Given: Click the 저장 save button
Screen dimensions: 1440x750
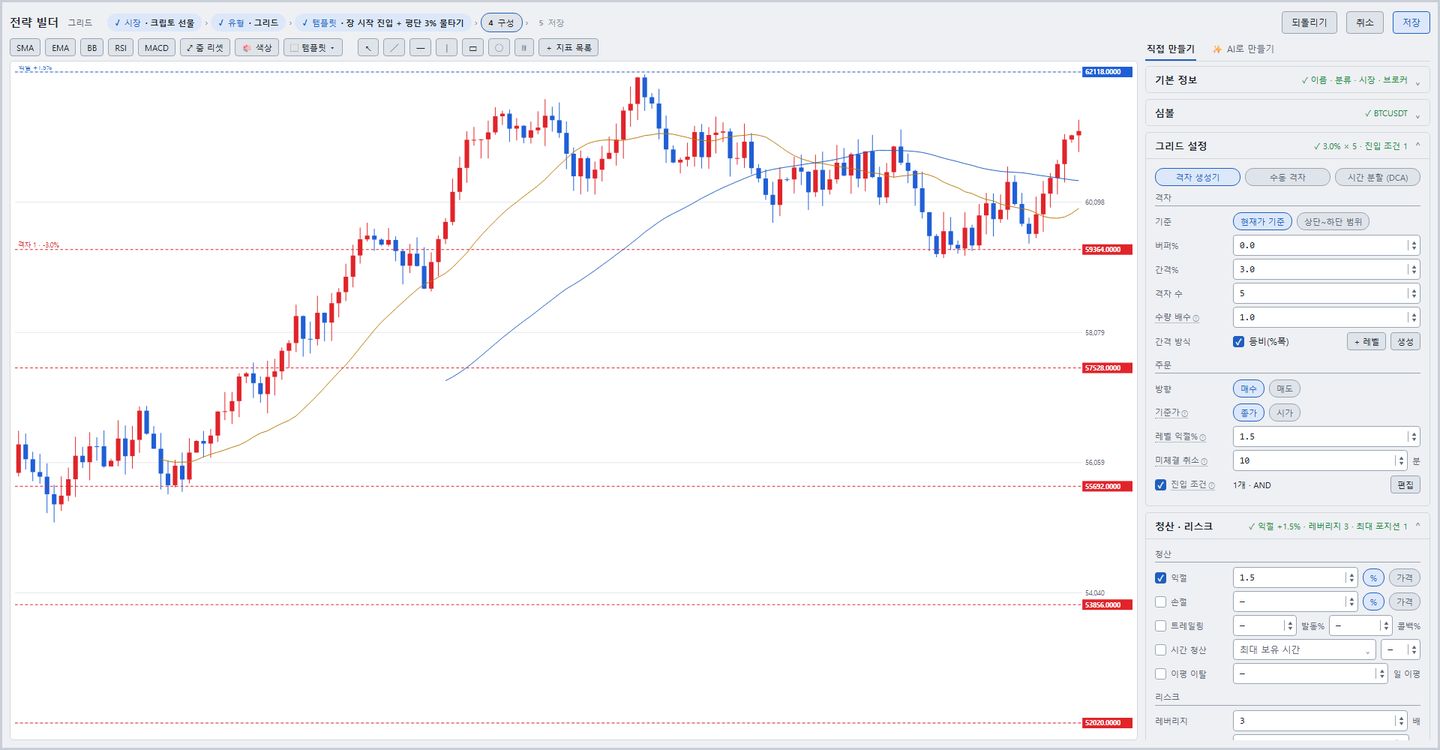Looking at the screenshot, I should coord(1411,22).
